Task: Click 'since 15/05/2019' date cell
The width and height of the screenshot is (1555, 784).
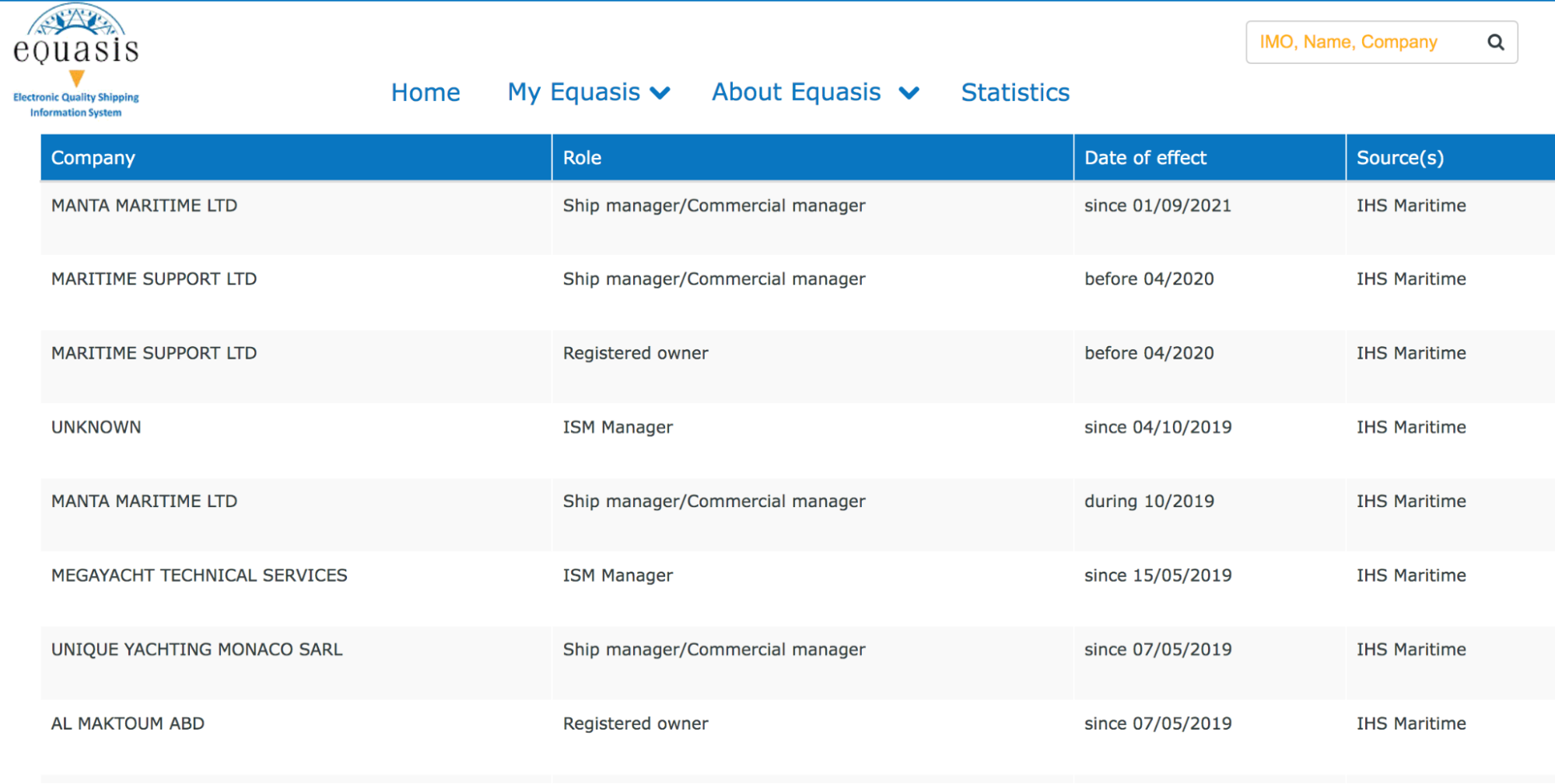Action: [1157, 576]
